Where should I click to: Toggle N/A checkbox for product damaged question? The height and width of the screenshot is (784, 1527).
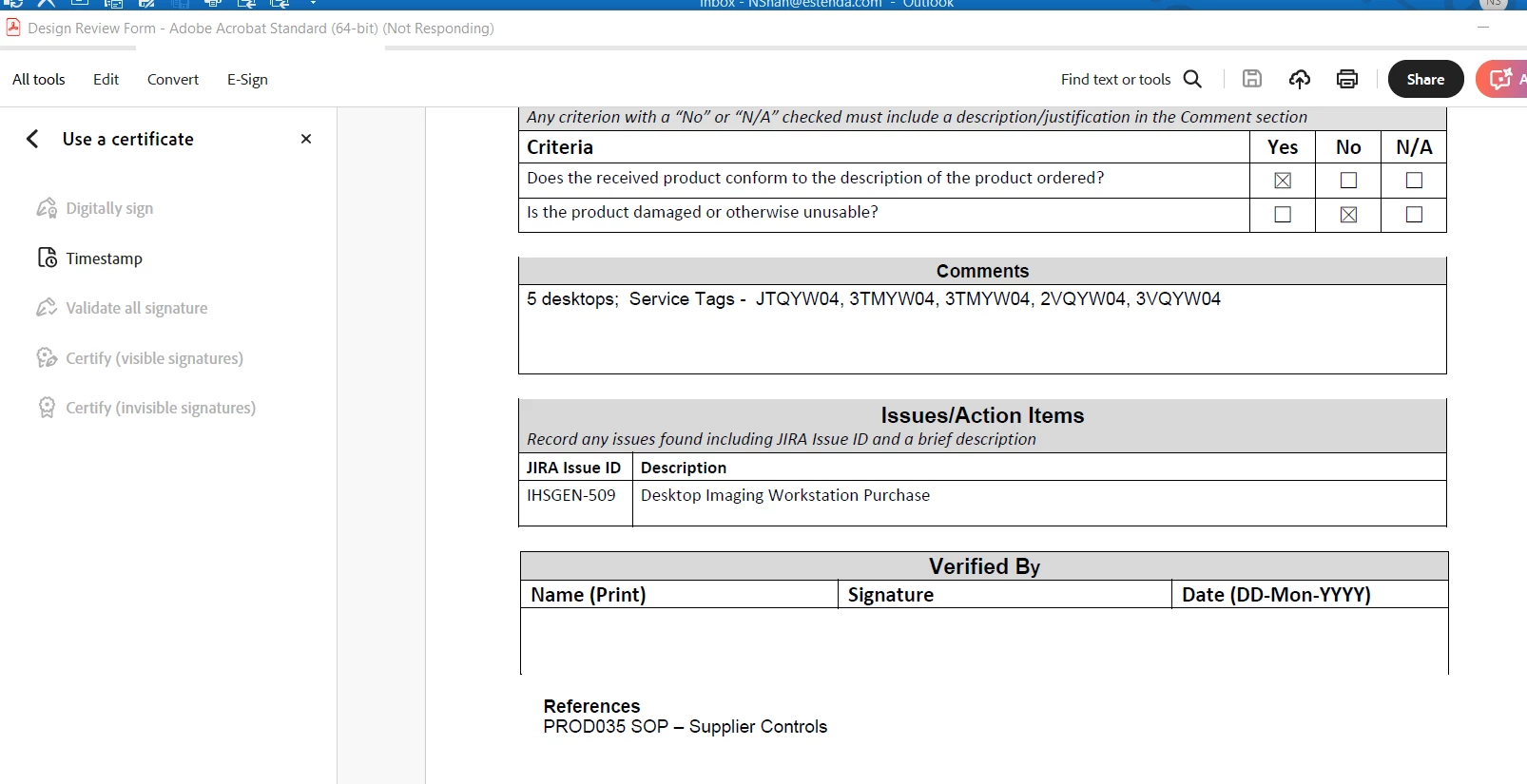point(1414,215)
